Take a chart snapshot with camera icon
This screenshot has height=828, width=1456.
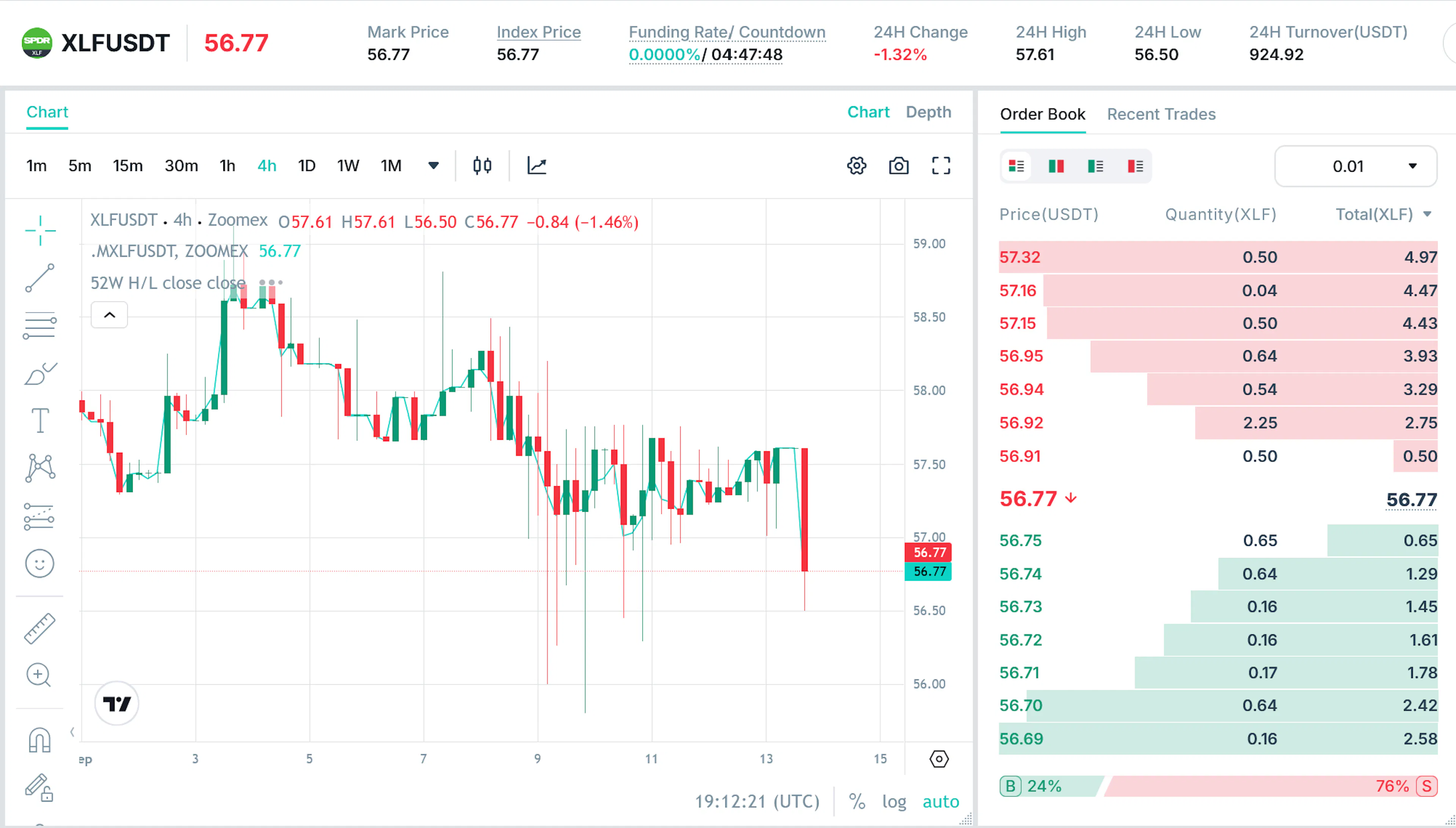click(x=899, y=165)
